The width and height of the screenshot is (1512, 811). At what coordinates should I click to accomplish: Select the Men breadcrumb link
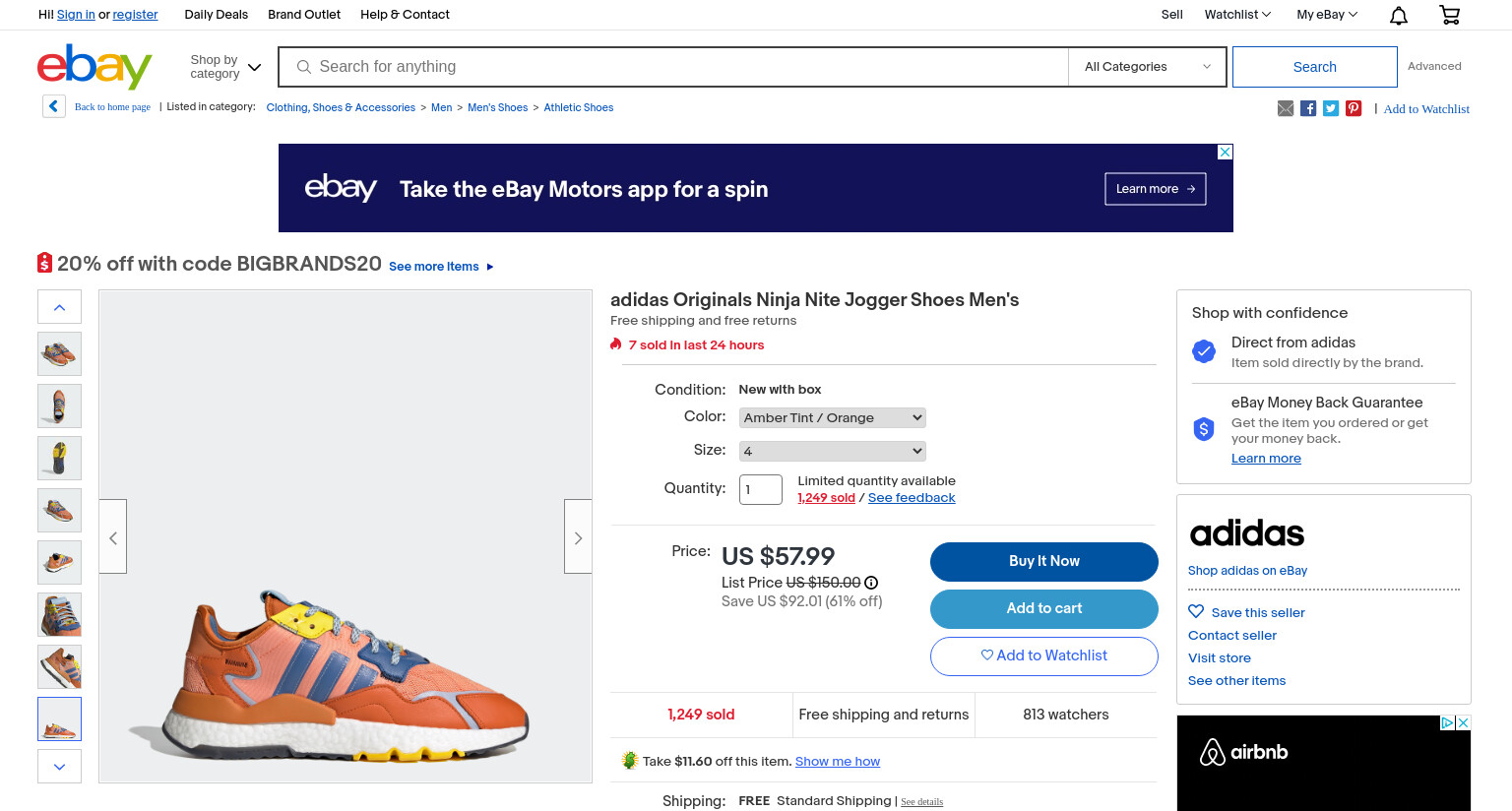click(441, 107)
